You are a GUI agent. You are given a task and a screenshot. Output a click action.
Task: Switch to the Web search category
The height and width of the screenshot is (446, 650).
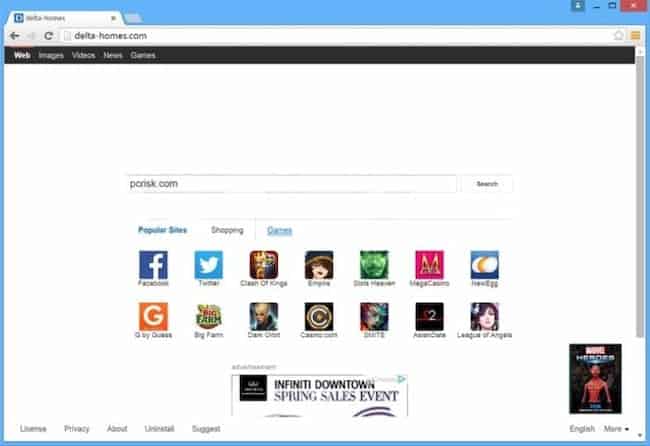22,55
